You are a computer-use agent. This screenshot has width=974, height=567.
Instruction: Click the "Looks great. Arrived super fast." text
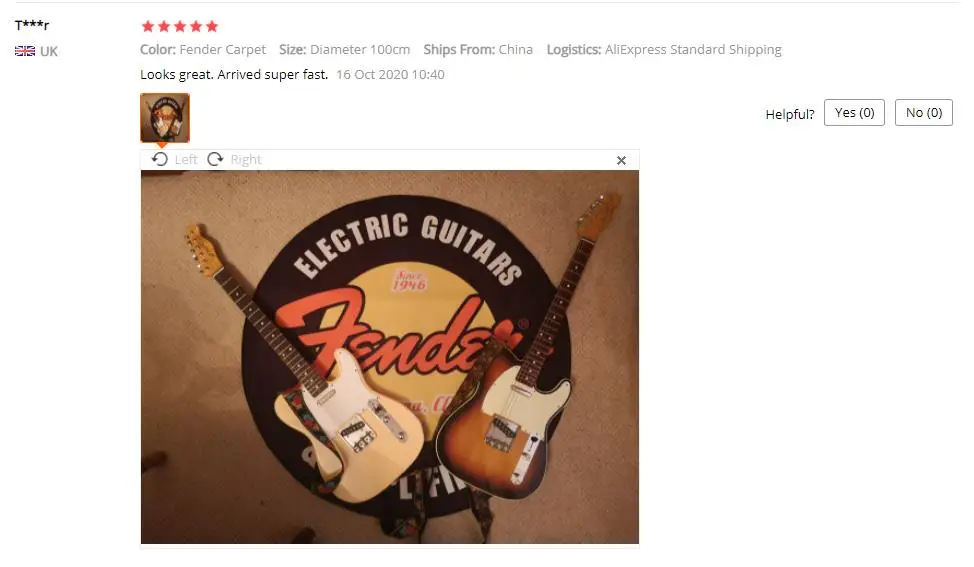coord(234,75)
